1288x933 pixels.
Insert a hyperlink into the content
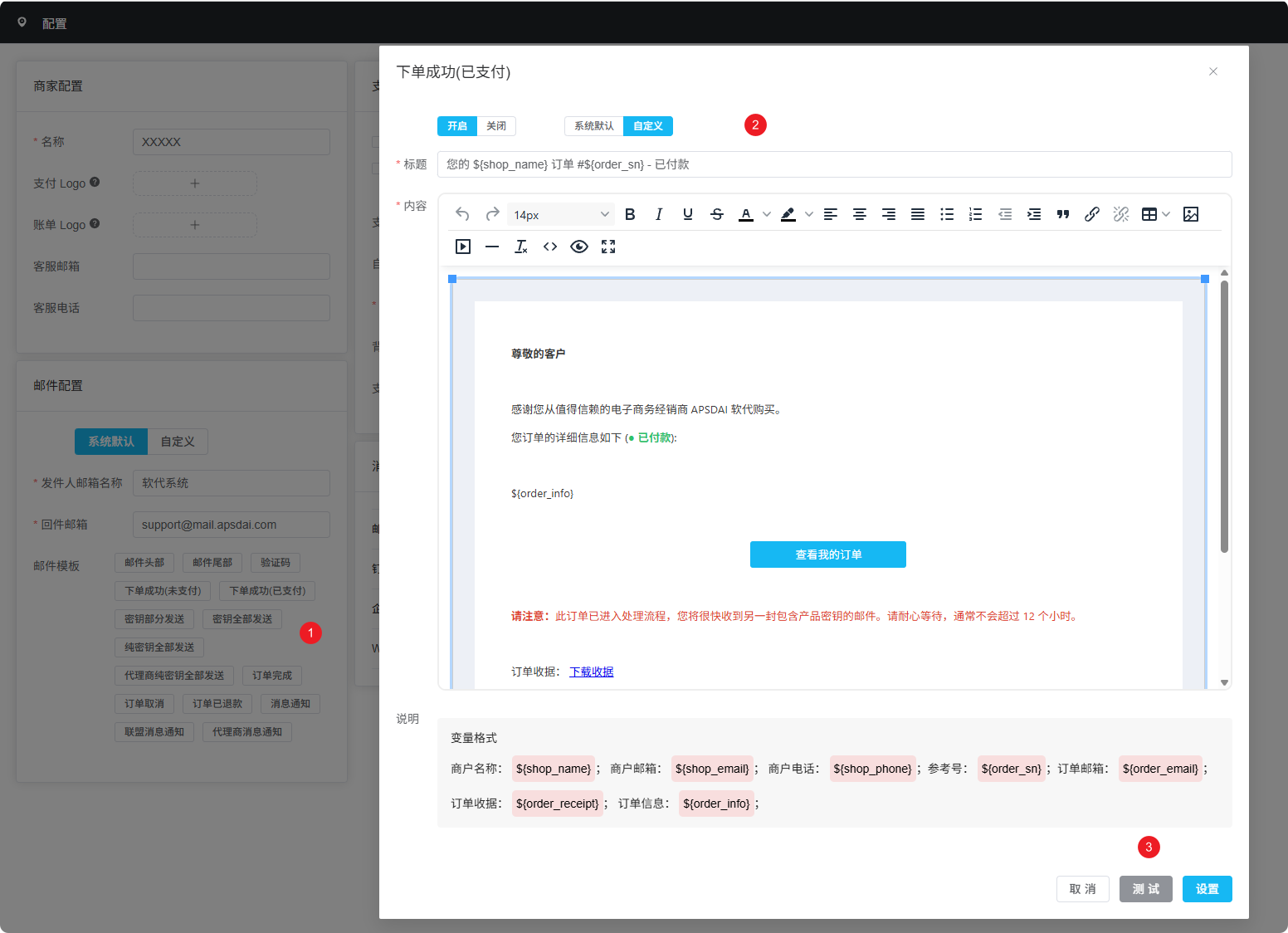tap(1092, 214)
